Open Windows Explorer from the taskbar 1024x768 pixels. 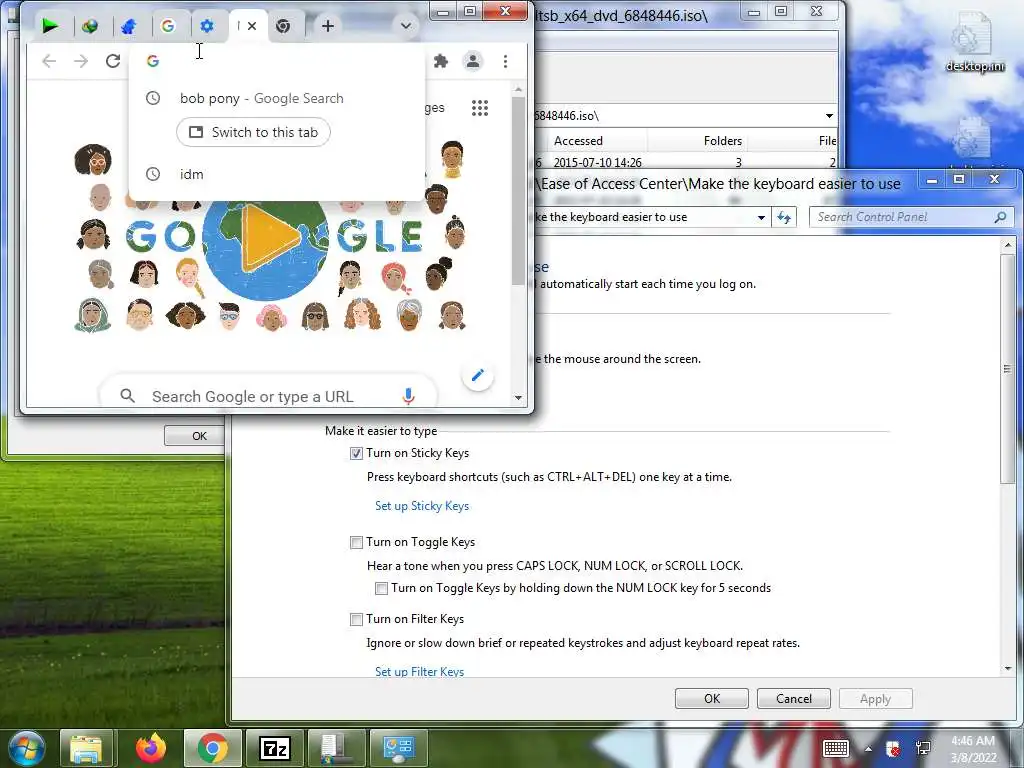(86, 748)
